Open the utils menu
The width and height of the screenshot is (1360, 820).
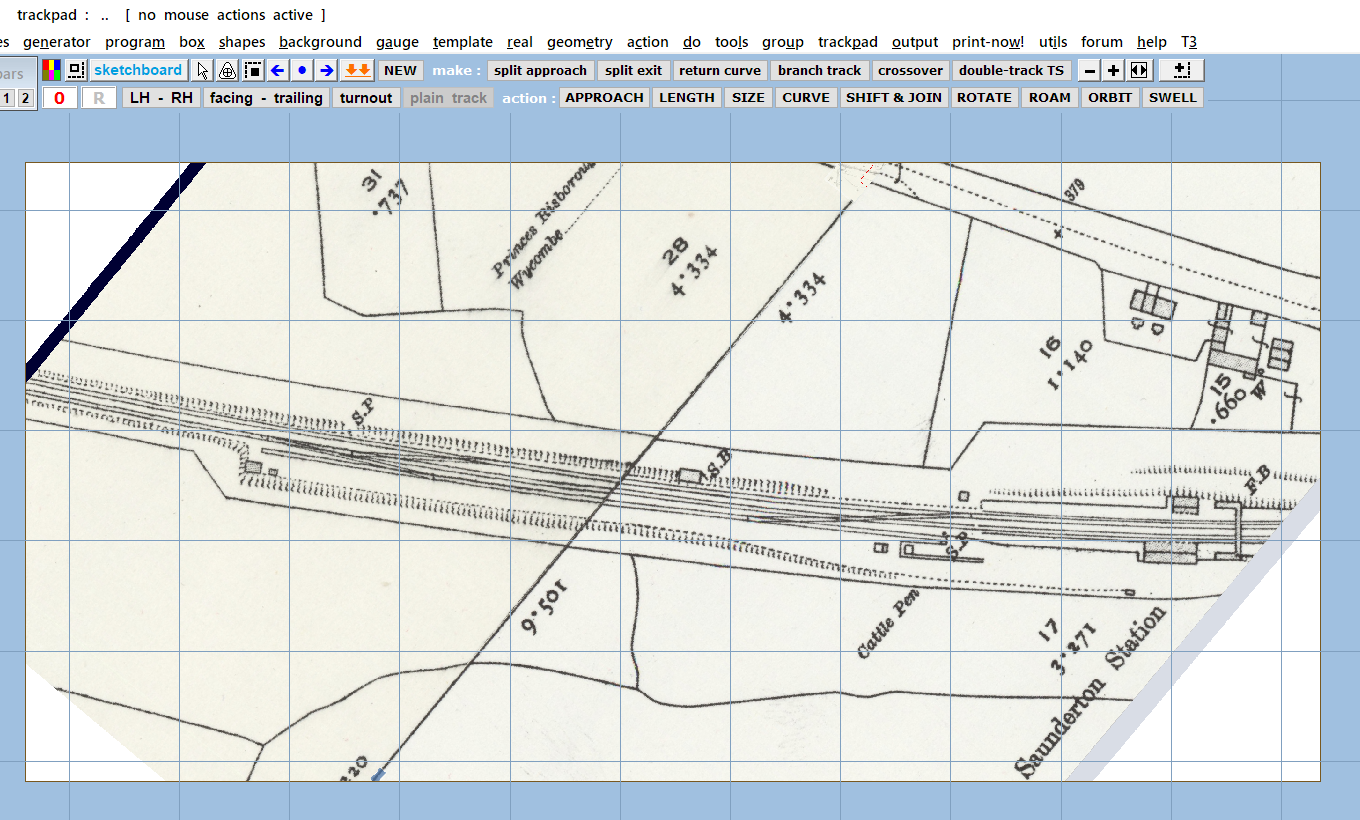pos(1053,42)
